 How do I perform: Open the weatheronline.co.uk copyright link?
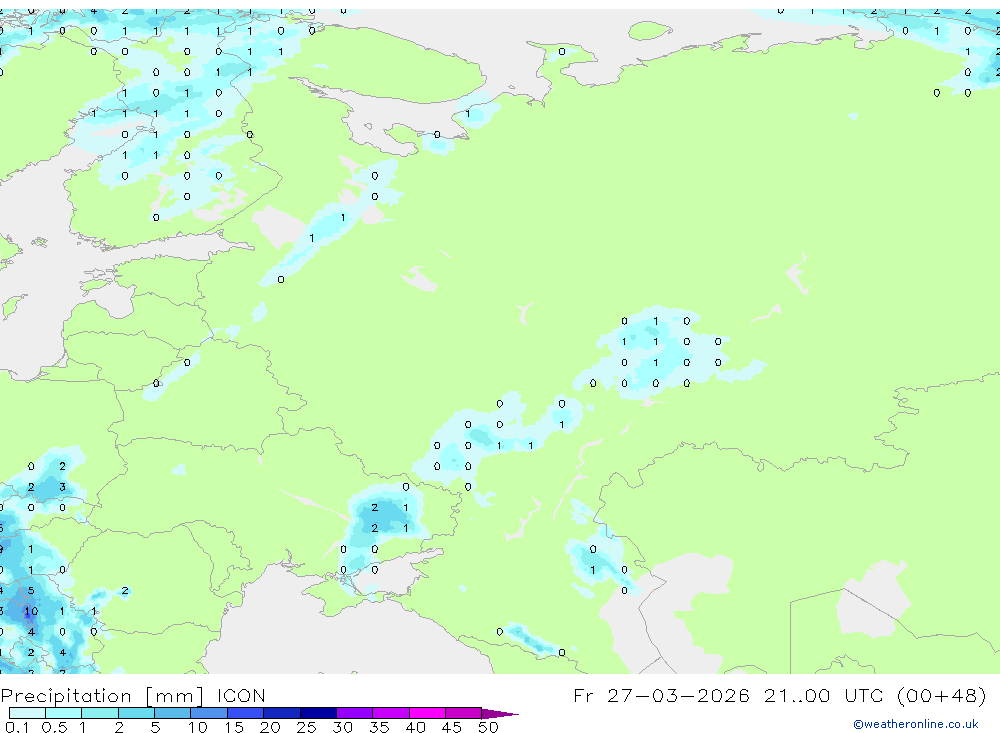916,724
